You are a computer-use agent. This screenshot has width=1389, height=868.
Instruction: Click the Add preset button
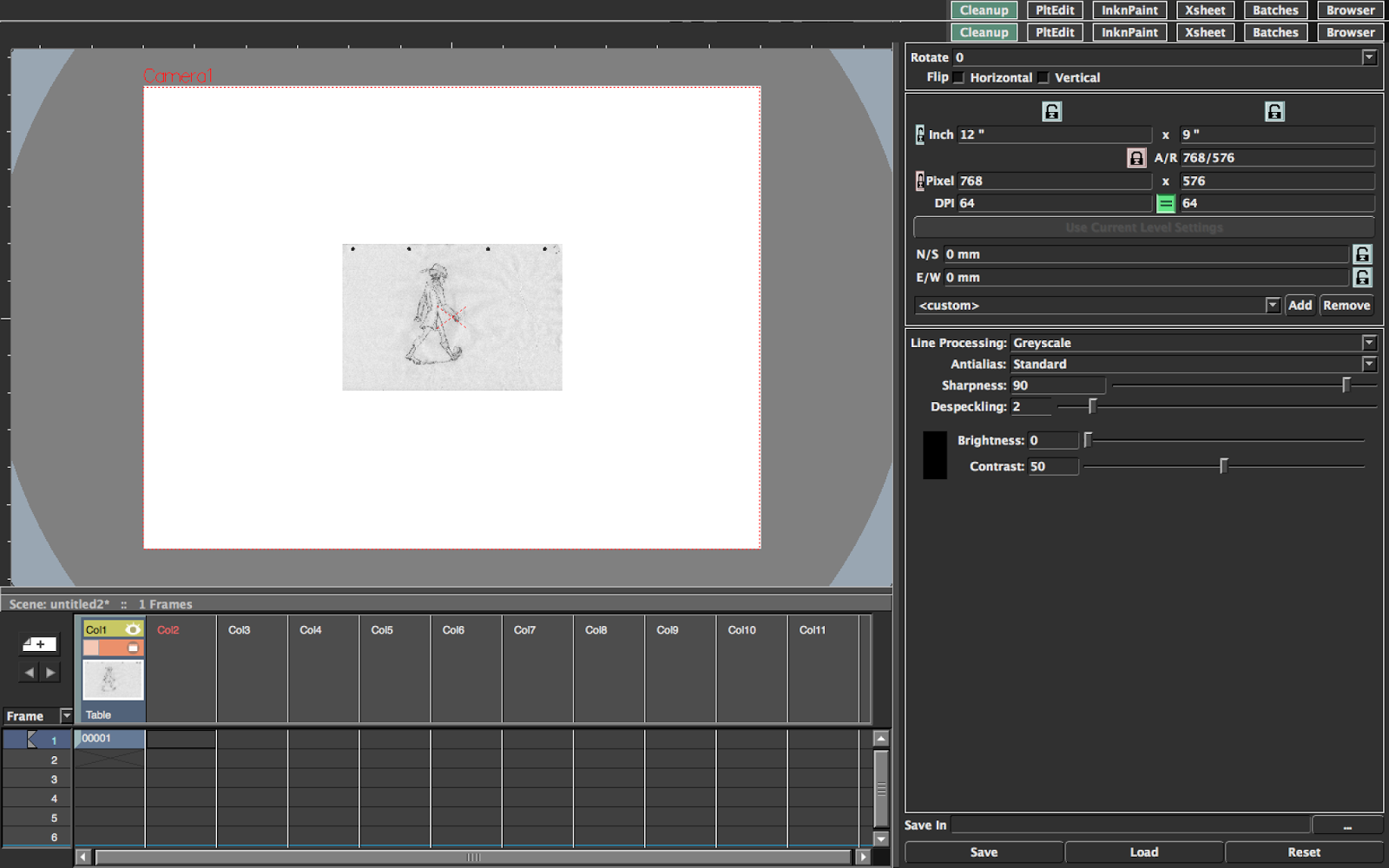[x=1300, y=306]
